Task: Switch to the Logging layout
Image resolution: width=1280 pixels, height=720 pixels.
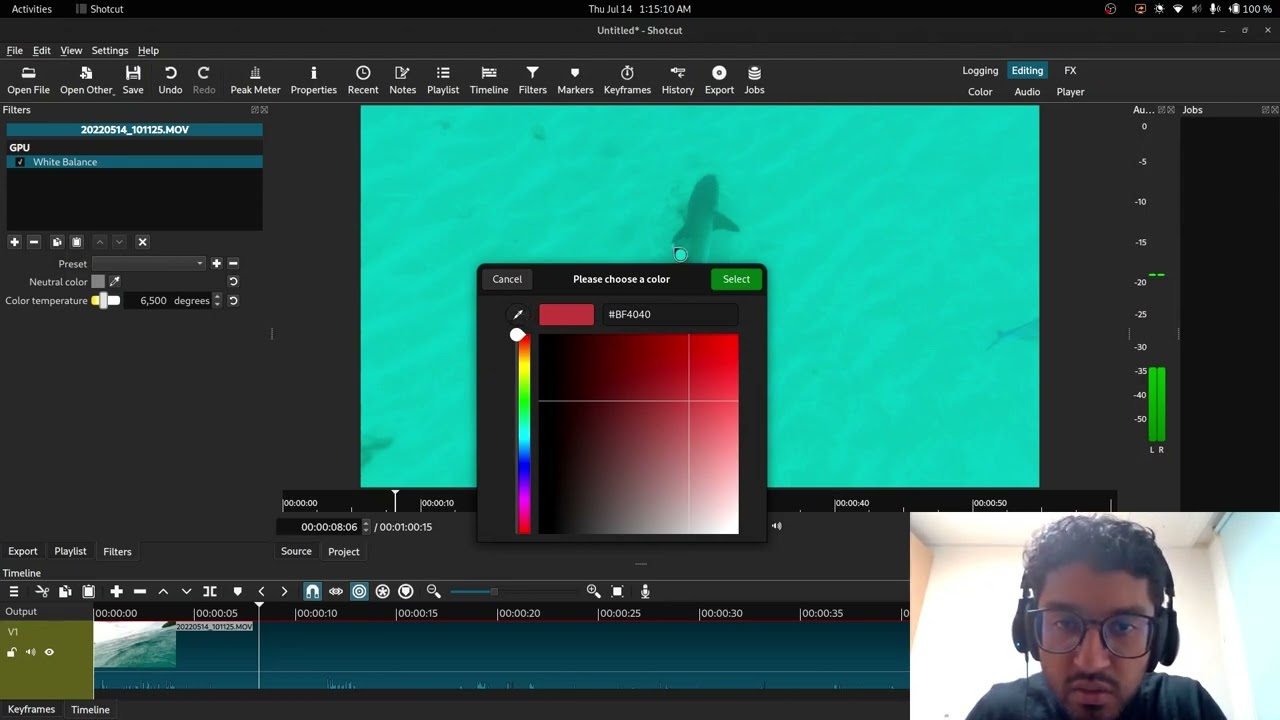Action: point(980,71)
